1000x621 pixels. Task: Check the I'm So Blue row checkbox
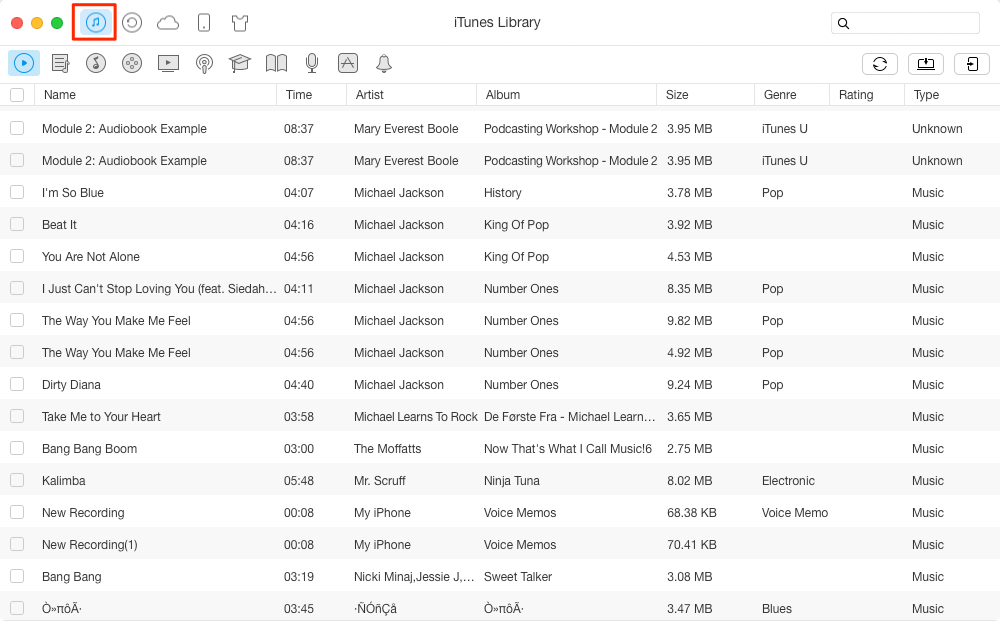pos(17,192)
